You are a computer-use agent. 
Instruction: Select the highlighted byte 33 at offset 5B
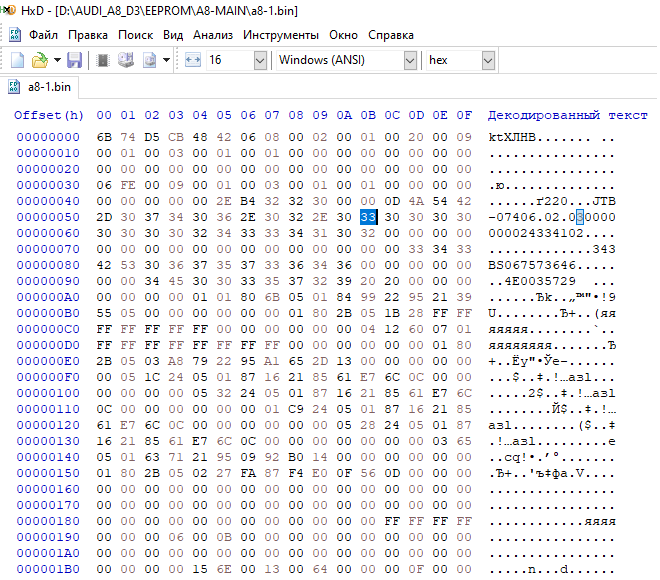[x=368, y=217]
